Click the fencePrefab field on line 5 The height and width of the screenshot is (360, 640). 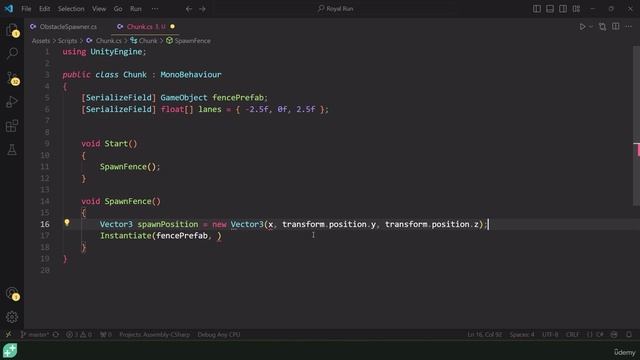click(x=238, y=98)
